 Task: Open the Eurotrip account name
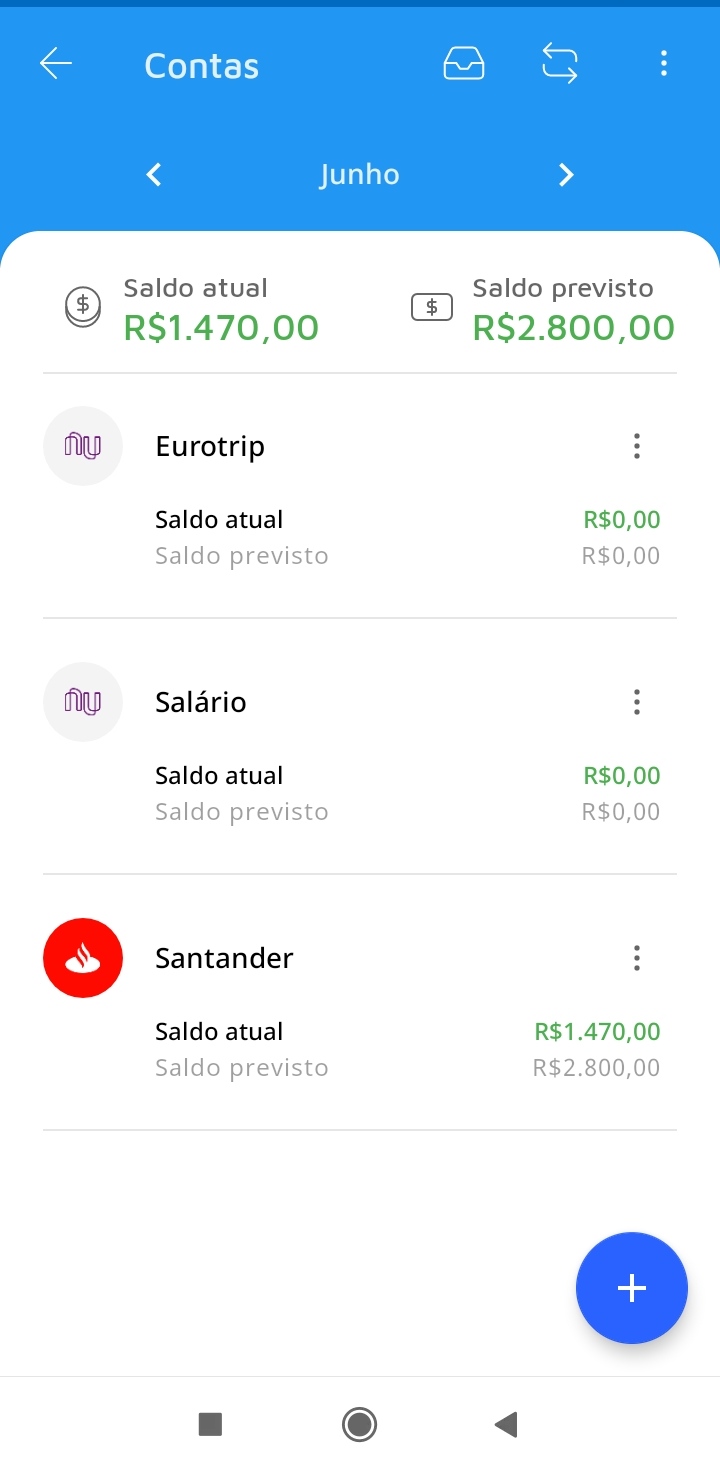(210, 446)
